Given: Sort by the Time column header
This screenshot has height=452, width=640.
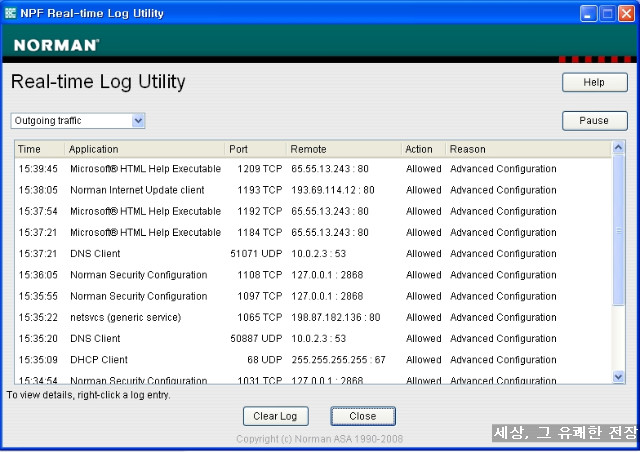Looking at the screenshot, I should click(x=40, y=149).
